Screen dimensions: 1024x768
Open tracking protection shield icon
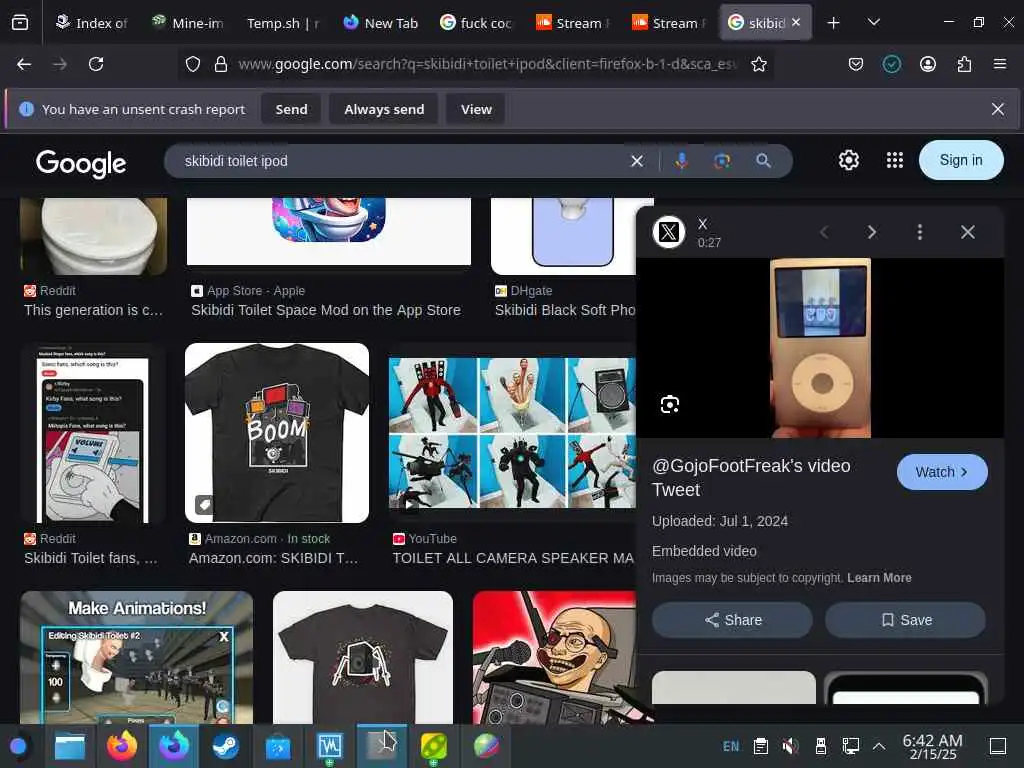[193, 64]
